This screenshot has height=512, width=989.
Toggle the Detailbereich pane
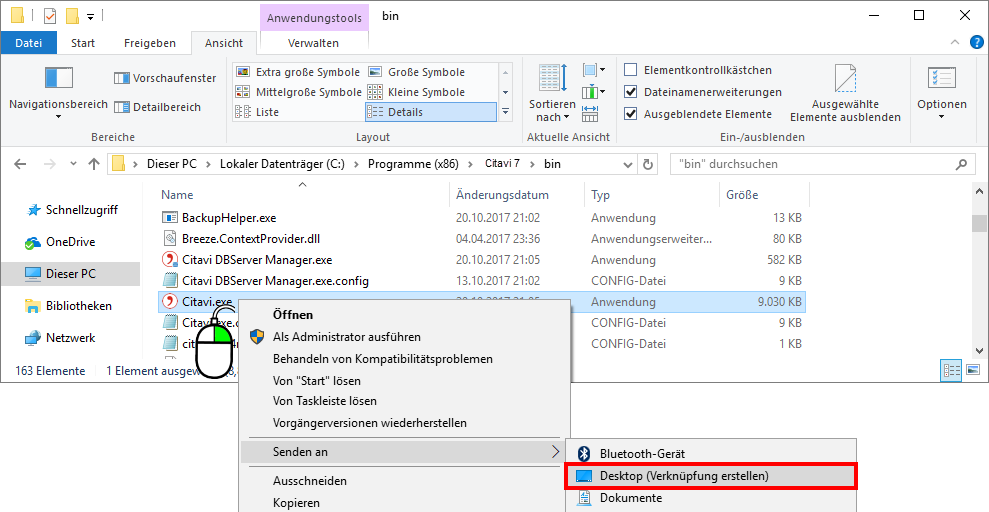(158, 107)
